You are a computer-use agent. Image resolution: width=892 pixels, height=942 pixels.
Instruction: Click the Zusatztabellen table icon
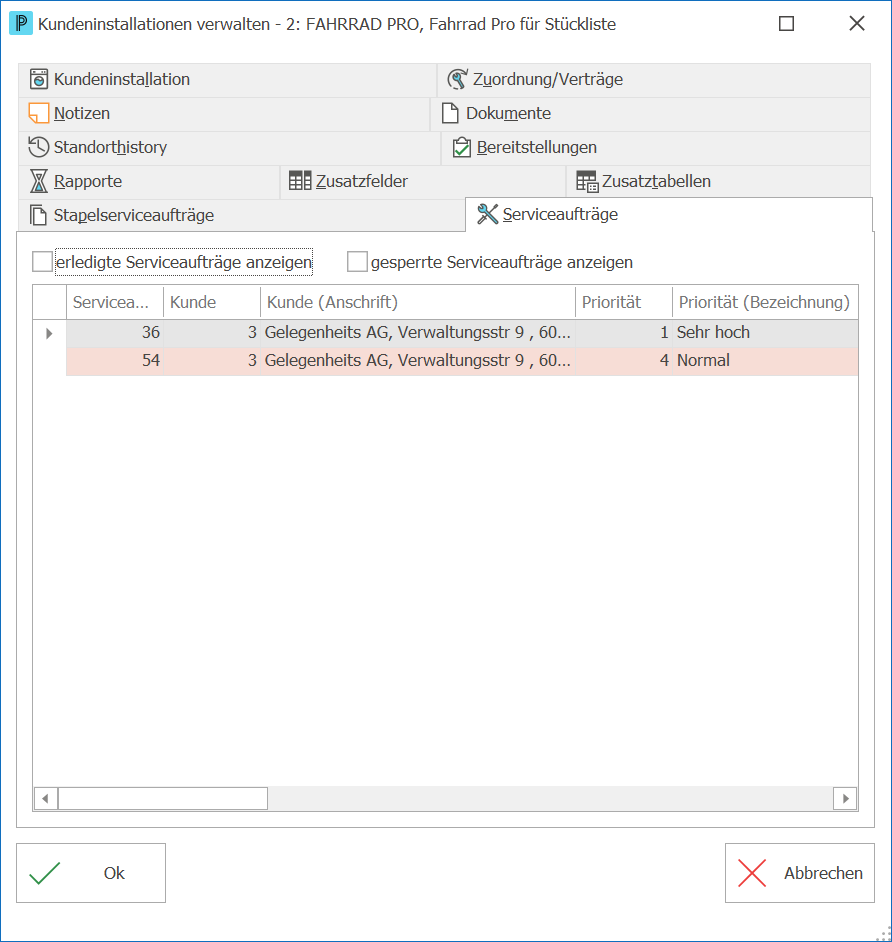point(587,181)
